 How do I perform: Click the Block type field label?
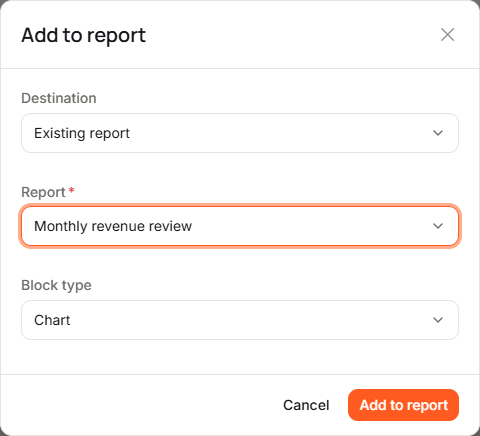pos(56,285)
